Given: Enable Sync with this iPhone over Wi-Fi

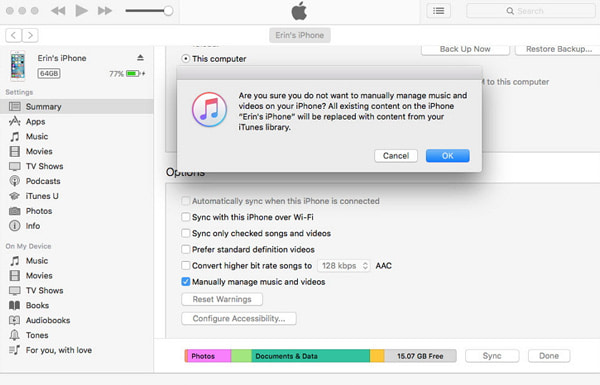Looking at the screenshot, I should pos(186,217).
